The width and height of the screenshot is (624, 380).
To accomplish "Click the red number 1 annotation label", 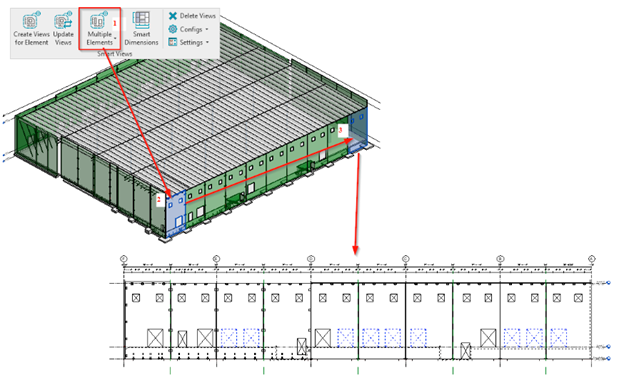I will (x=115, y=23).
